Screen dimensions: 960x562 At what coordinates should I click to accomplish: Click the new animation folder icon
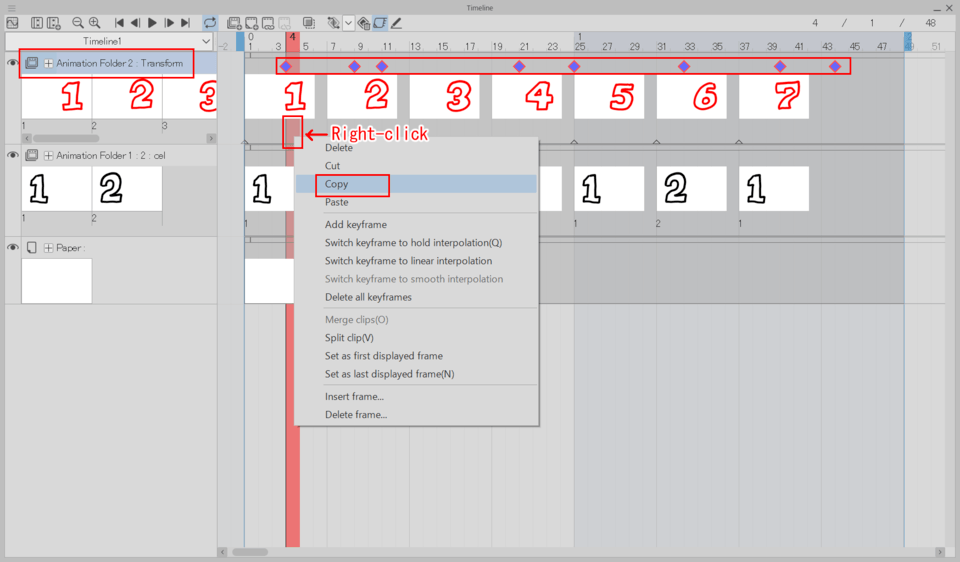coord(234,23)
